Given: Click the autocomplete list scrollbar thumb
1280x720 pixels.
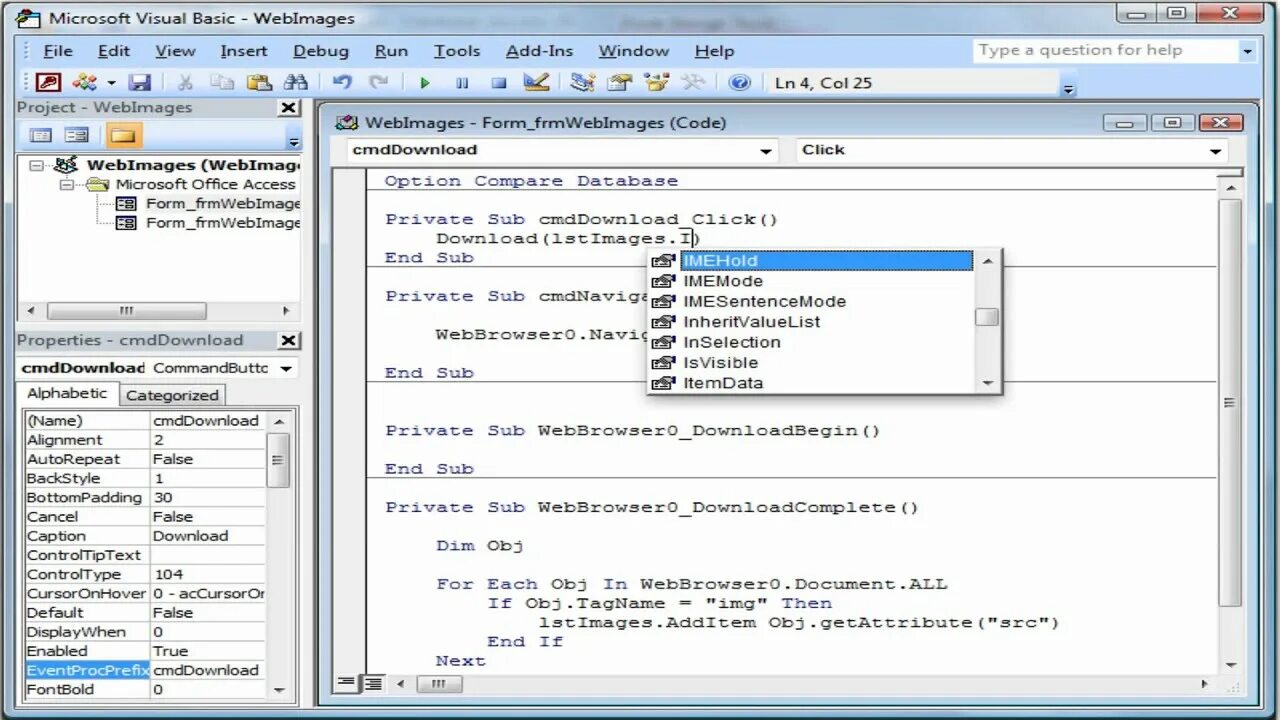Looking at the screenshot, I should pos(987,317).
